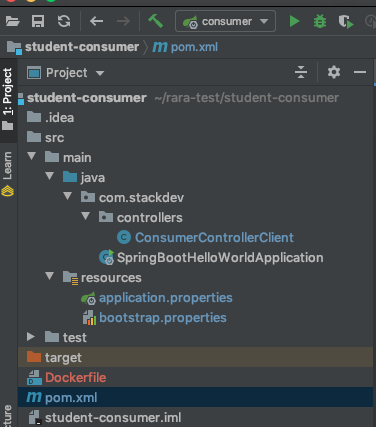Synchronize files using the refresh icon
This screenshot has width=376, height=427.
(x=64, y=22)
